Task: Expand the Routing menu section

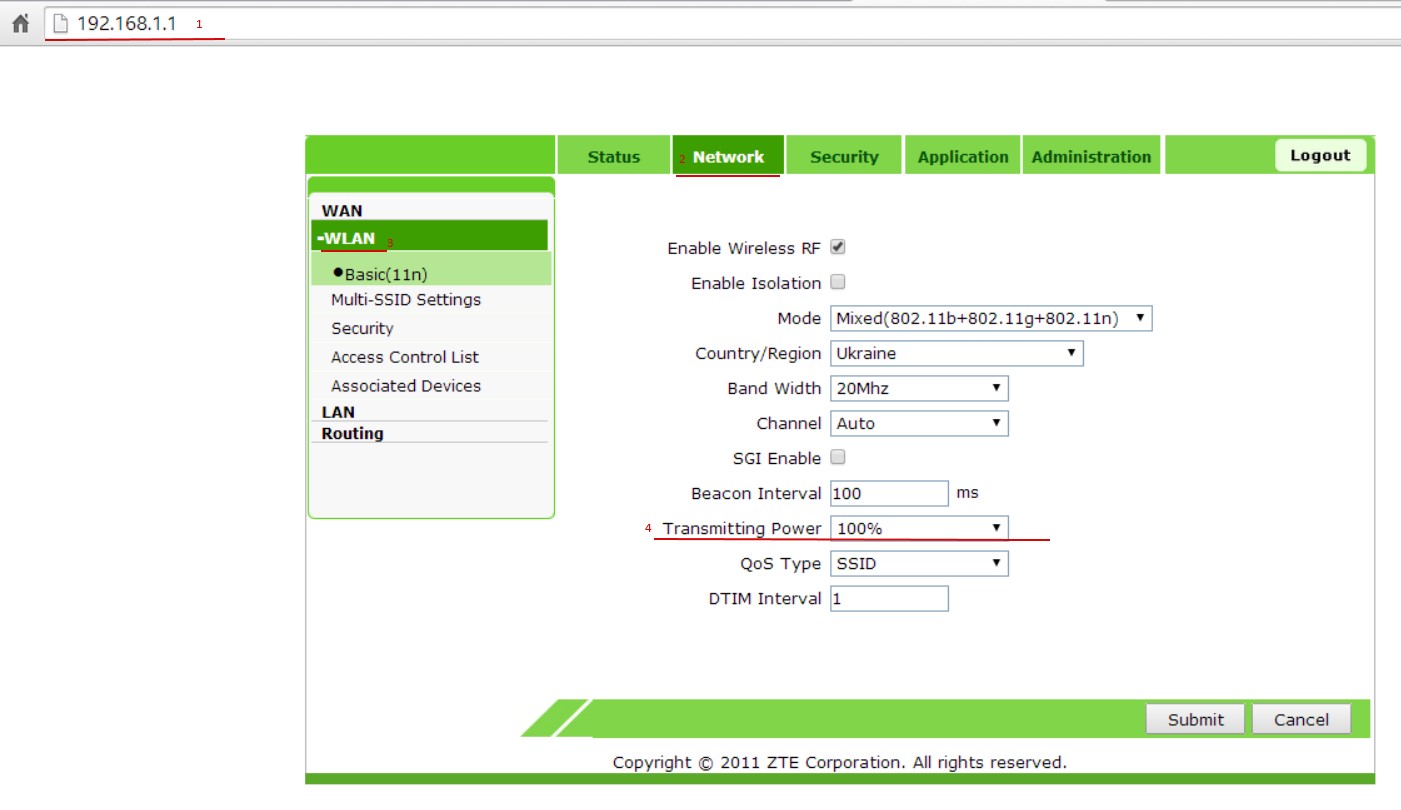Action: pos(352,434)
